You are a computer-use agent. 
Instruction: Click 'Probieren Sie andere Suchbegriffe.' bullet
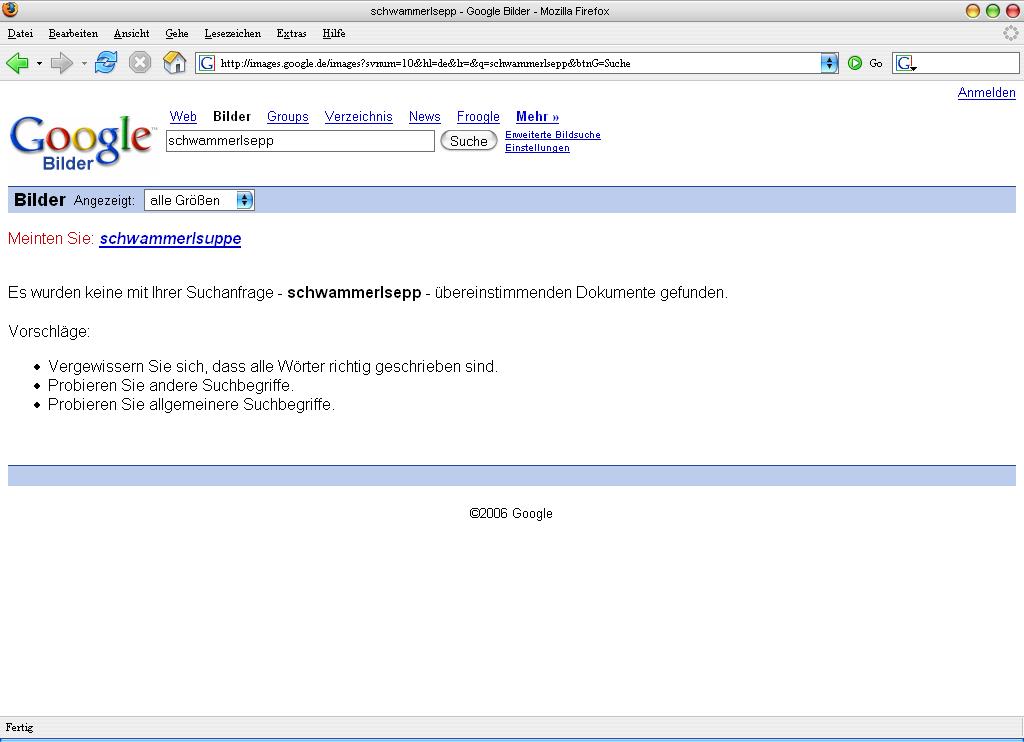[171, 385]
